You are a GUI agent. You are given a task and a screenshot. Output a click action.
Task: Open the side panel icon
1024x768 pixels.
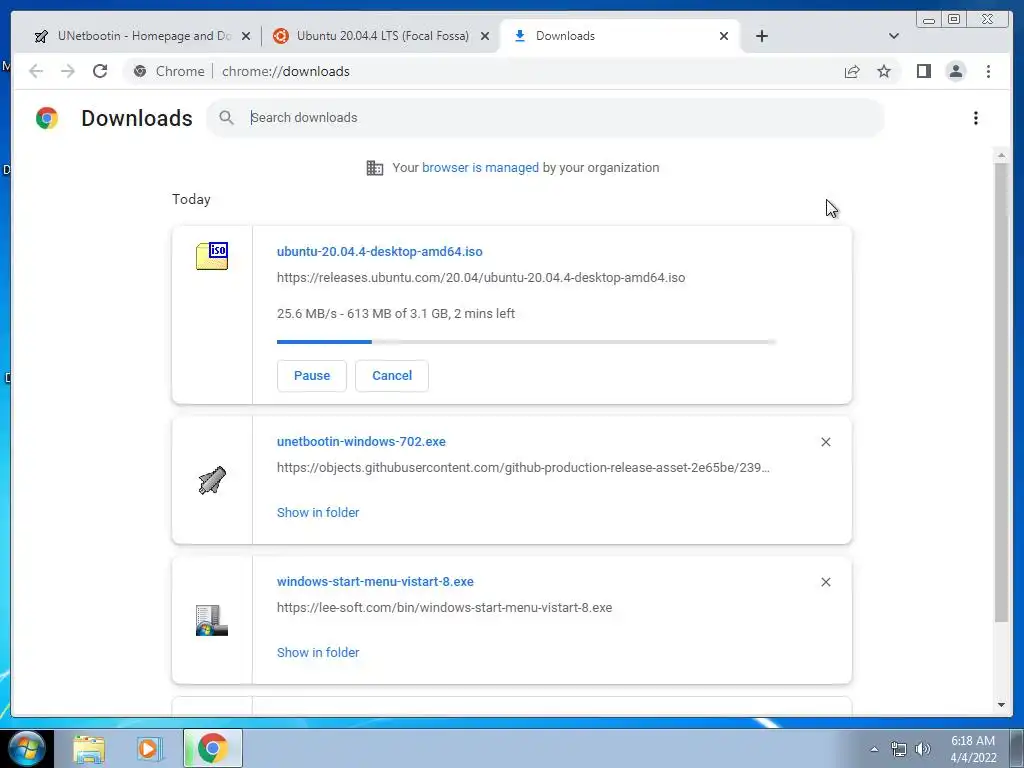(923, 71)
